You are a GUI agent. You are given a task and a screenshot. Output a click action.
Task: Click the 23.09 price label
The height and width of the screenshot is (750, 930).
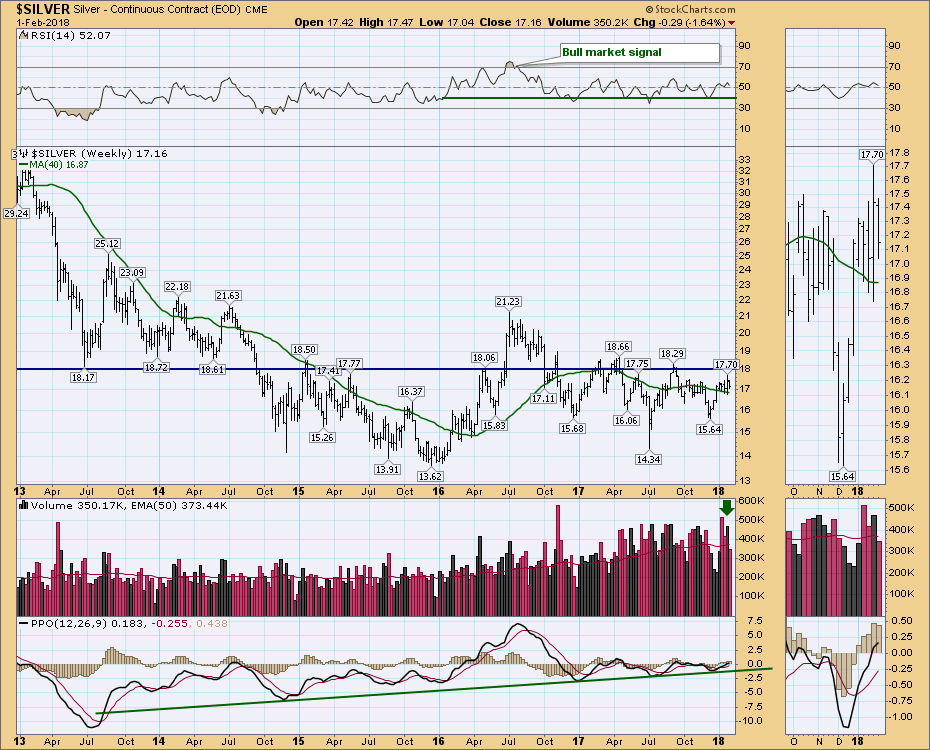132,273
